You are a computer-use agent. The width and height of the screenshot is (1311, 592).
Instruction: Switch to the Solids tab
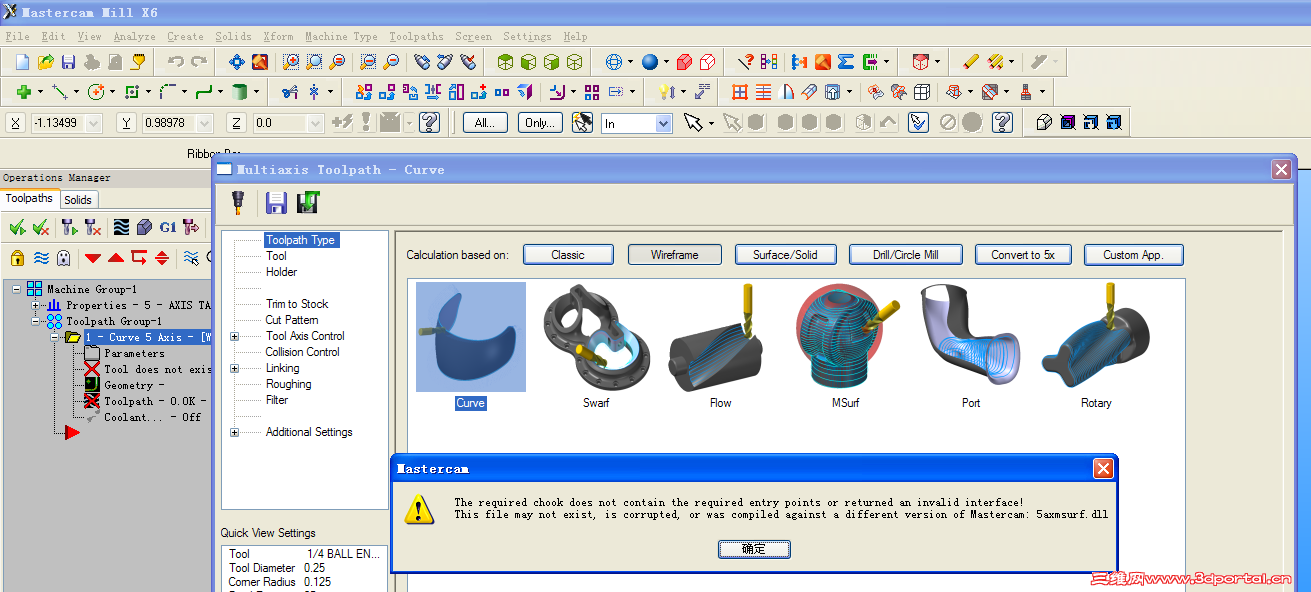tap(78, 200)
